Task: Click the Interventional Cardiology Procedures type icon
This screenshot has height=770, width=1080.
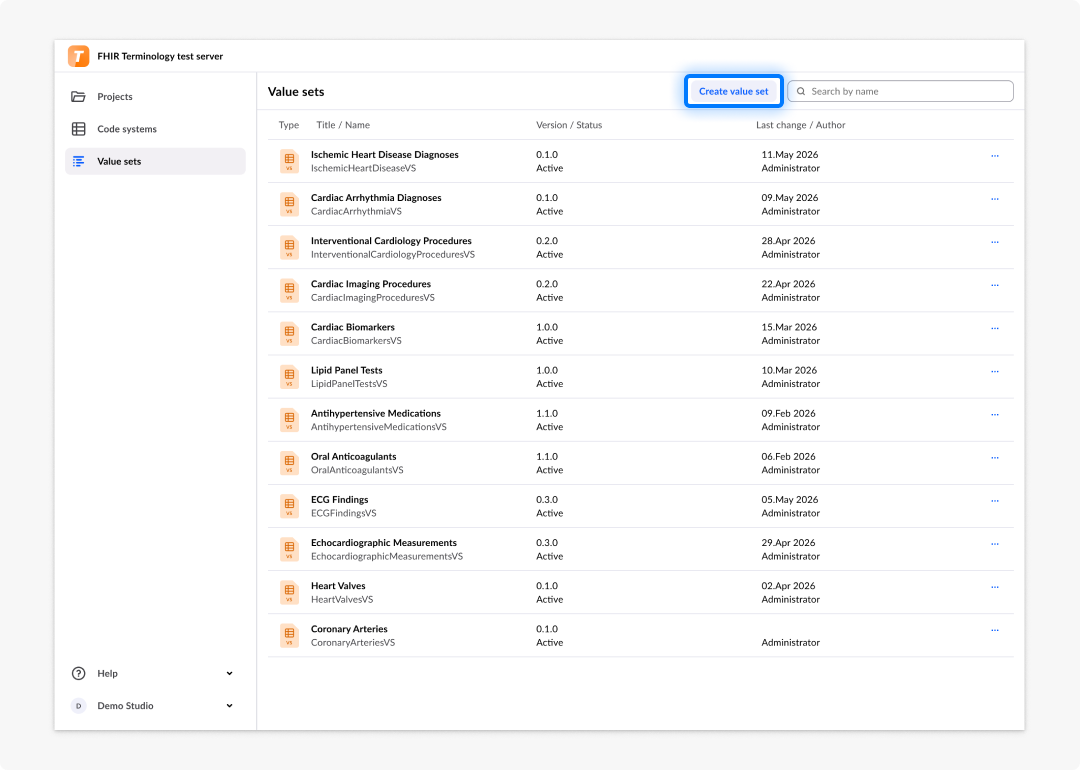Action: (x=289, y=247)
